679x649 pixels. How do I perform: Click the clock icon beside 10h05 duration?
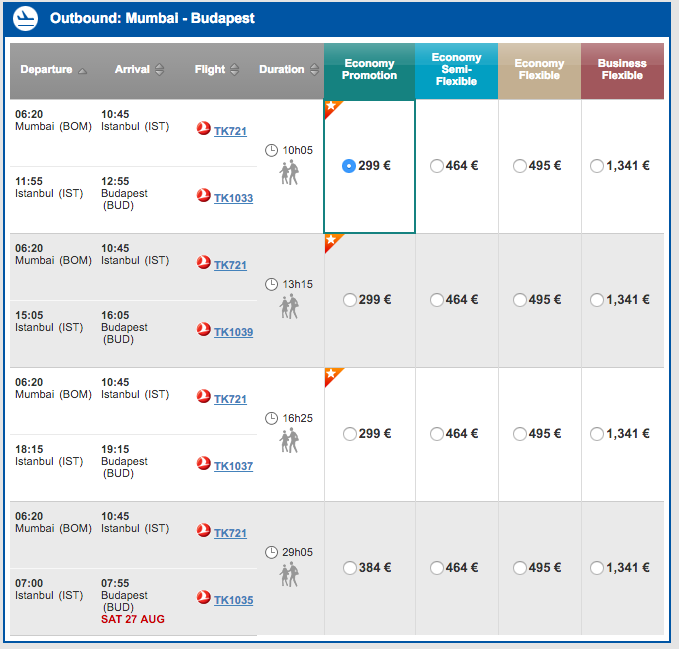coord(272,151)
